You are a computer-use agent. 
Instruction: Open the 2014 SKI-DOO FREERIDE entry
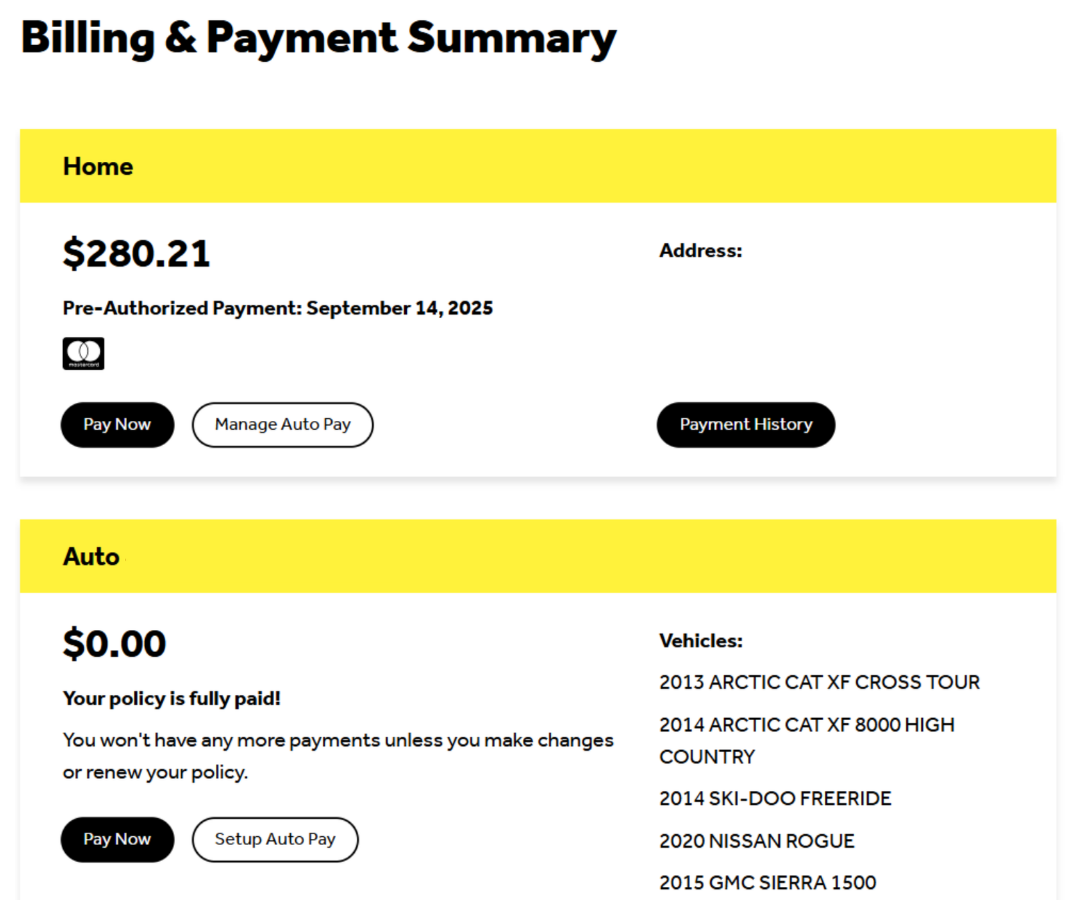click(775, 798)
